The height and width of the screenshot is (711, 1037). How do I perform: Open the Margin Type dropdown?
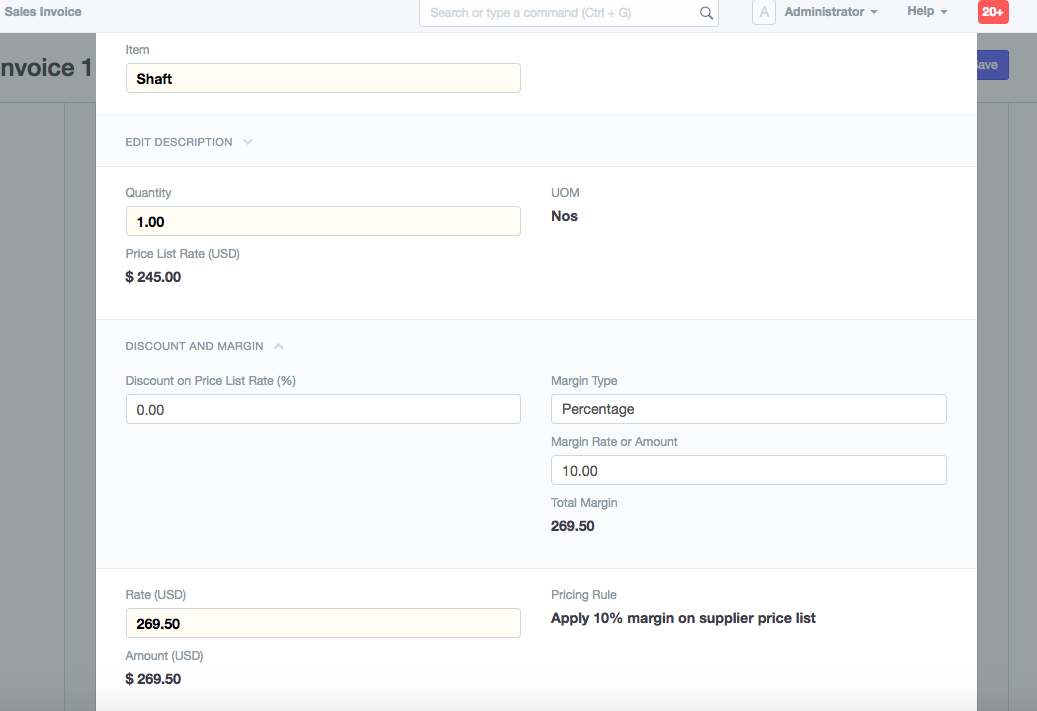tap(748, 409)
